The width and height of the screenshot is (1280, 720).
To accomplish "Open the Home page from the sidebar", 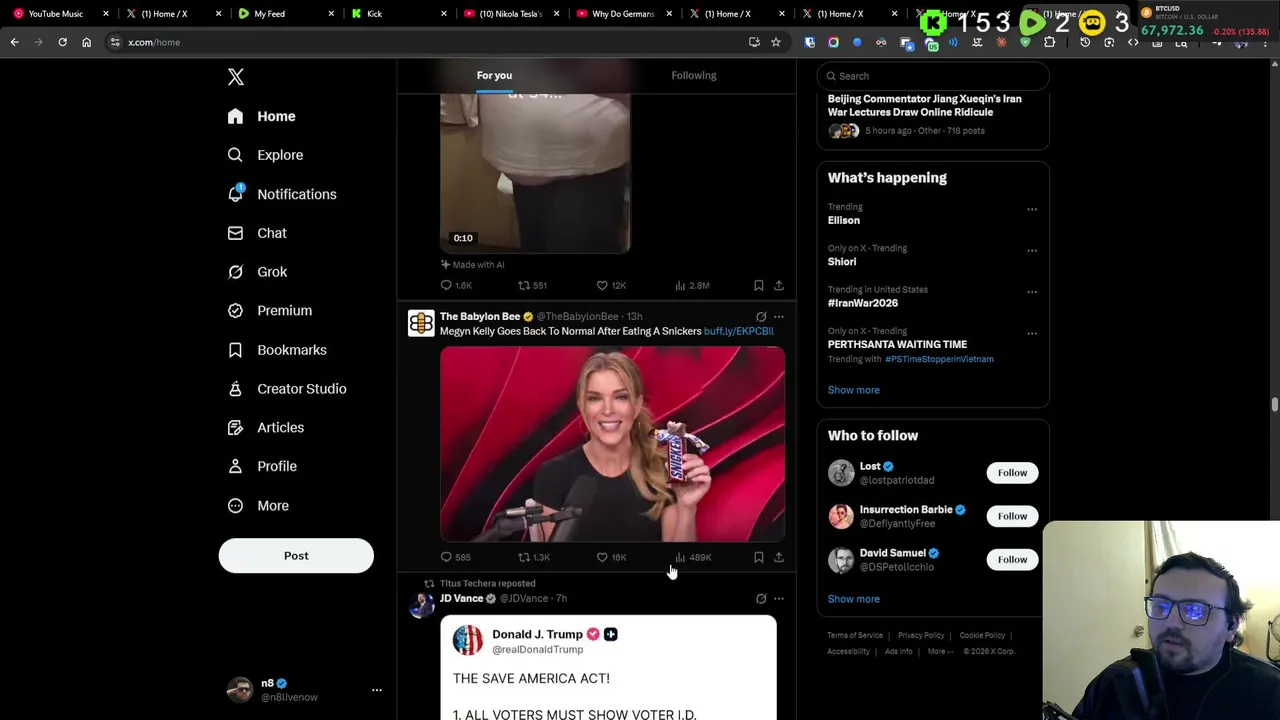I will click(262, 116).
